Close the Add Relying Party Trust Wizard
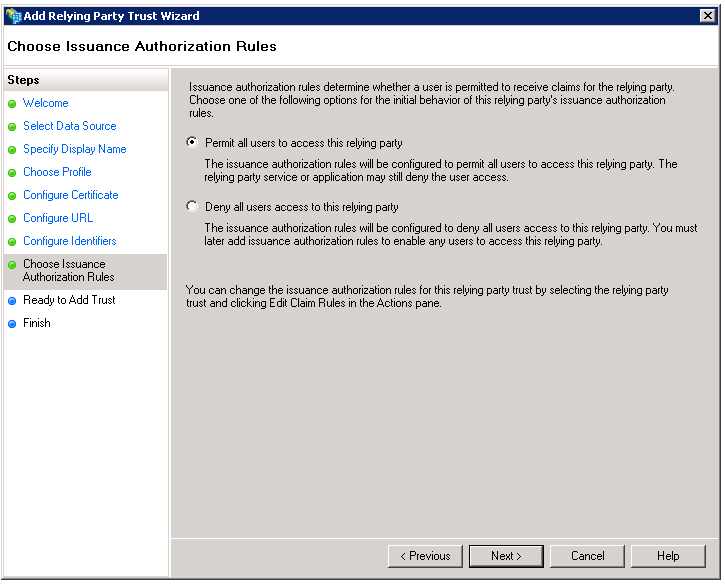Viewport: 725px width, 584px height. 707,16
